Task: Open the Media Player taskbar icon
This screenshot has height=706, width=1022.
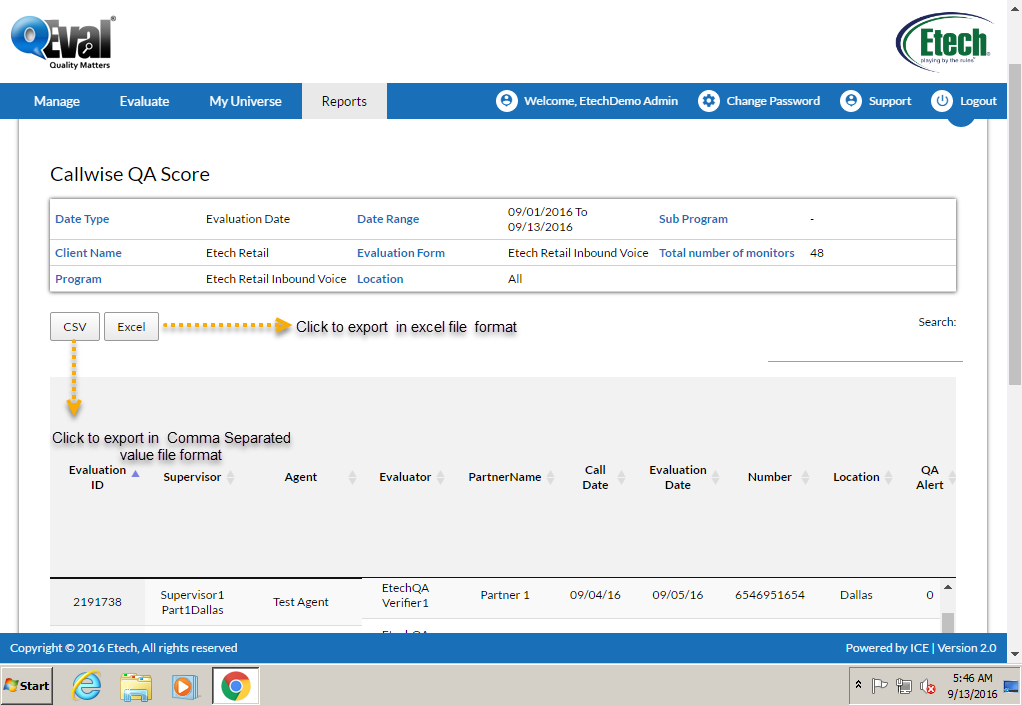Action: (185, 686)
